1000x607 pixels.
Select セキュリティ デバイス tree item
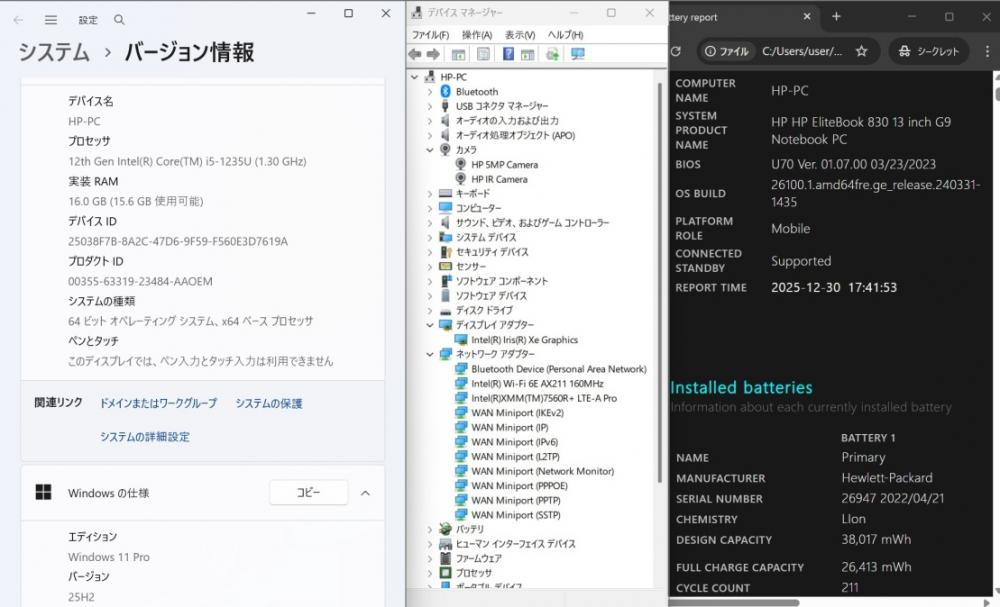(x=492, y=252)
